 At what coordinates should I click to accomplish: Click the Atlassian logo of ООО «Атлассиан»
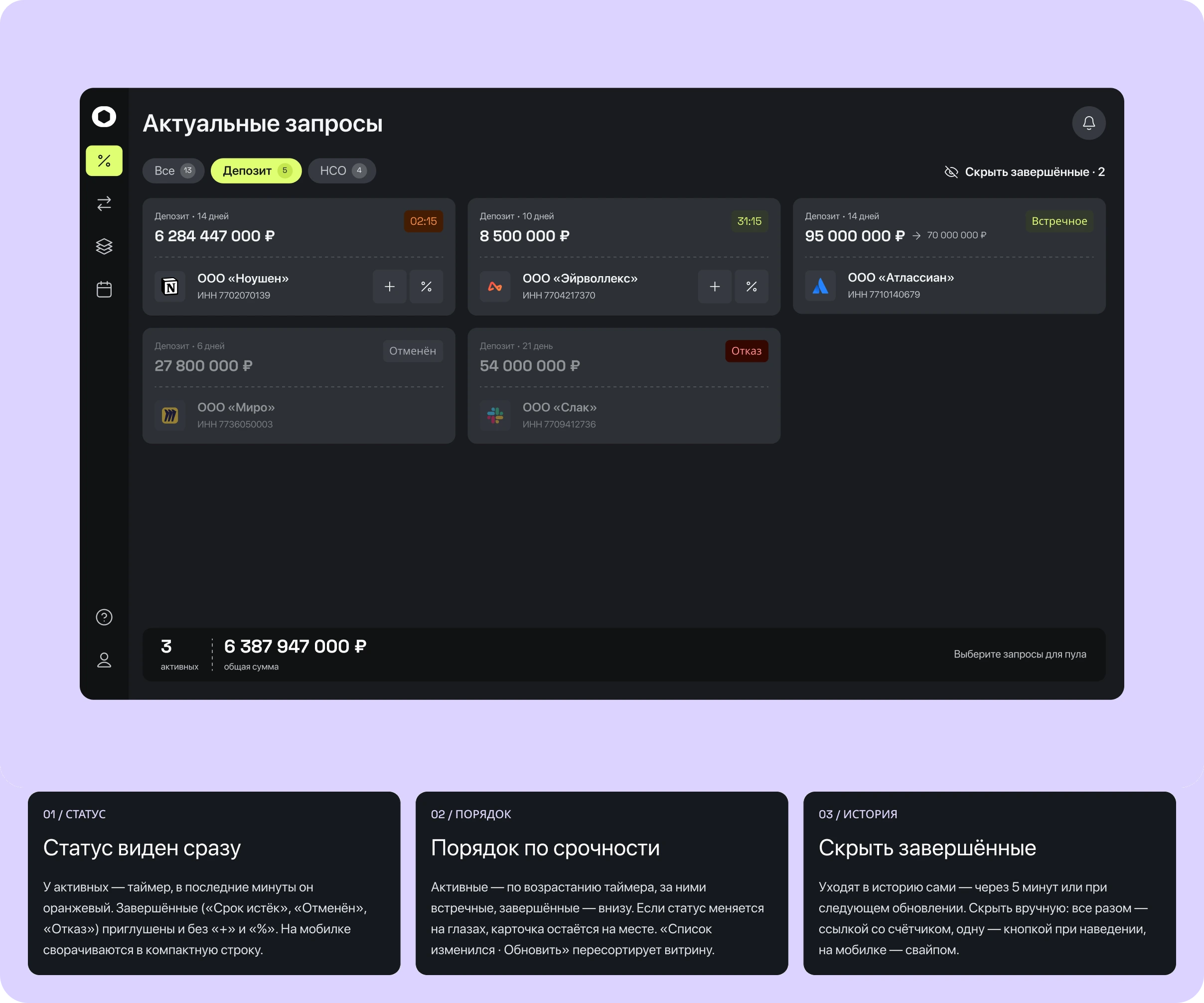[x=820, y=286]
